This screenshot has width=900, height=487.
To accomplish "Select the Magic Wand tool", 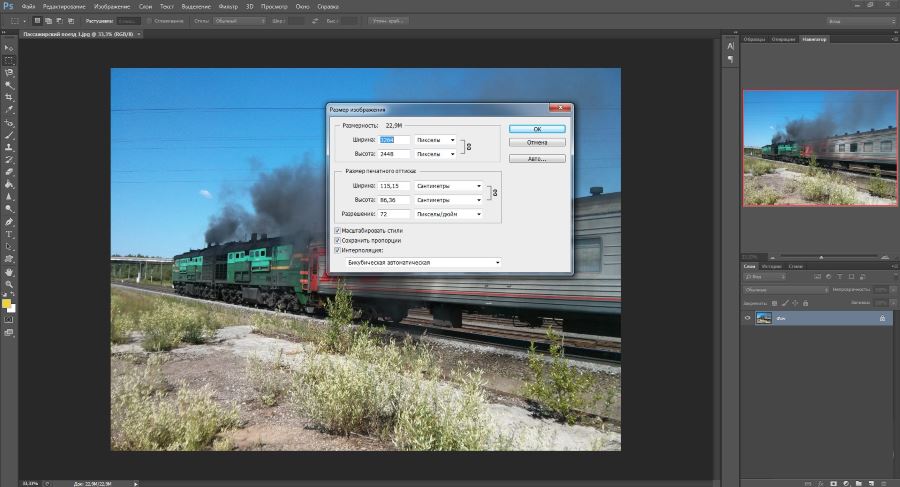I will (x=9, y=85).
